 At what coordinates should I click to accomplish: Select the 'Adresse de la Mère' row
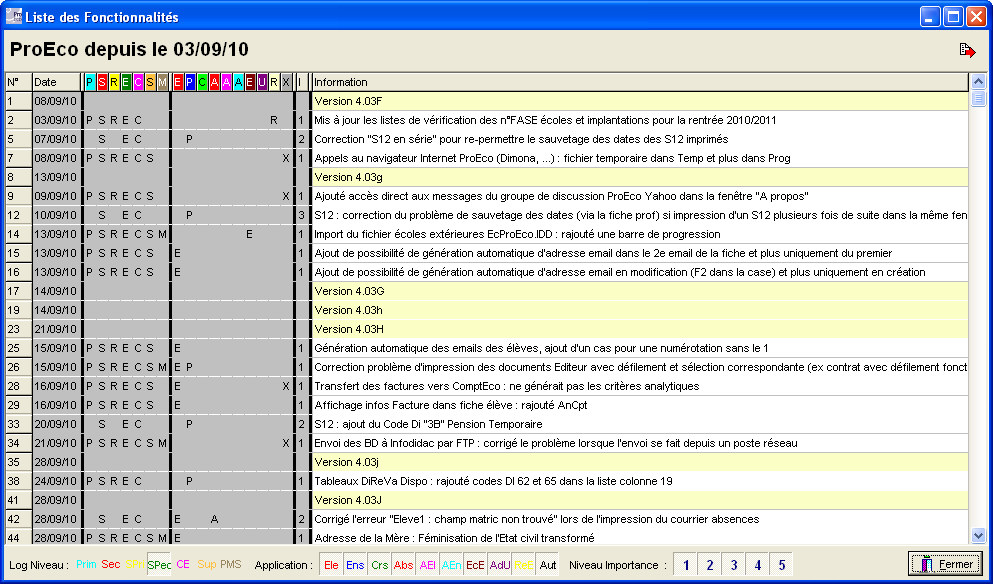click(x=487, y=537)
